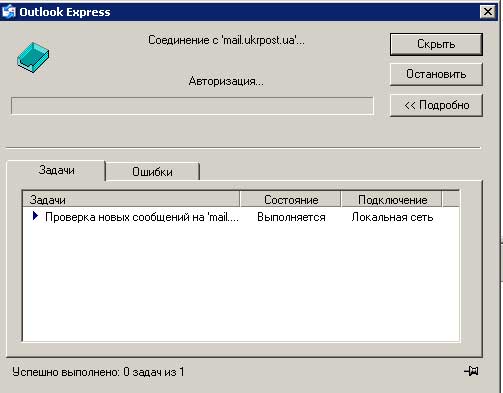Click the Авторизация status text
Image resolution: width=503 pixels, height=393 pixels.
pos(226,81)
